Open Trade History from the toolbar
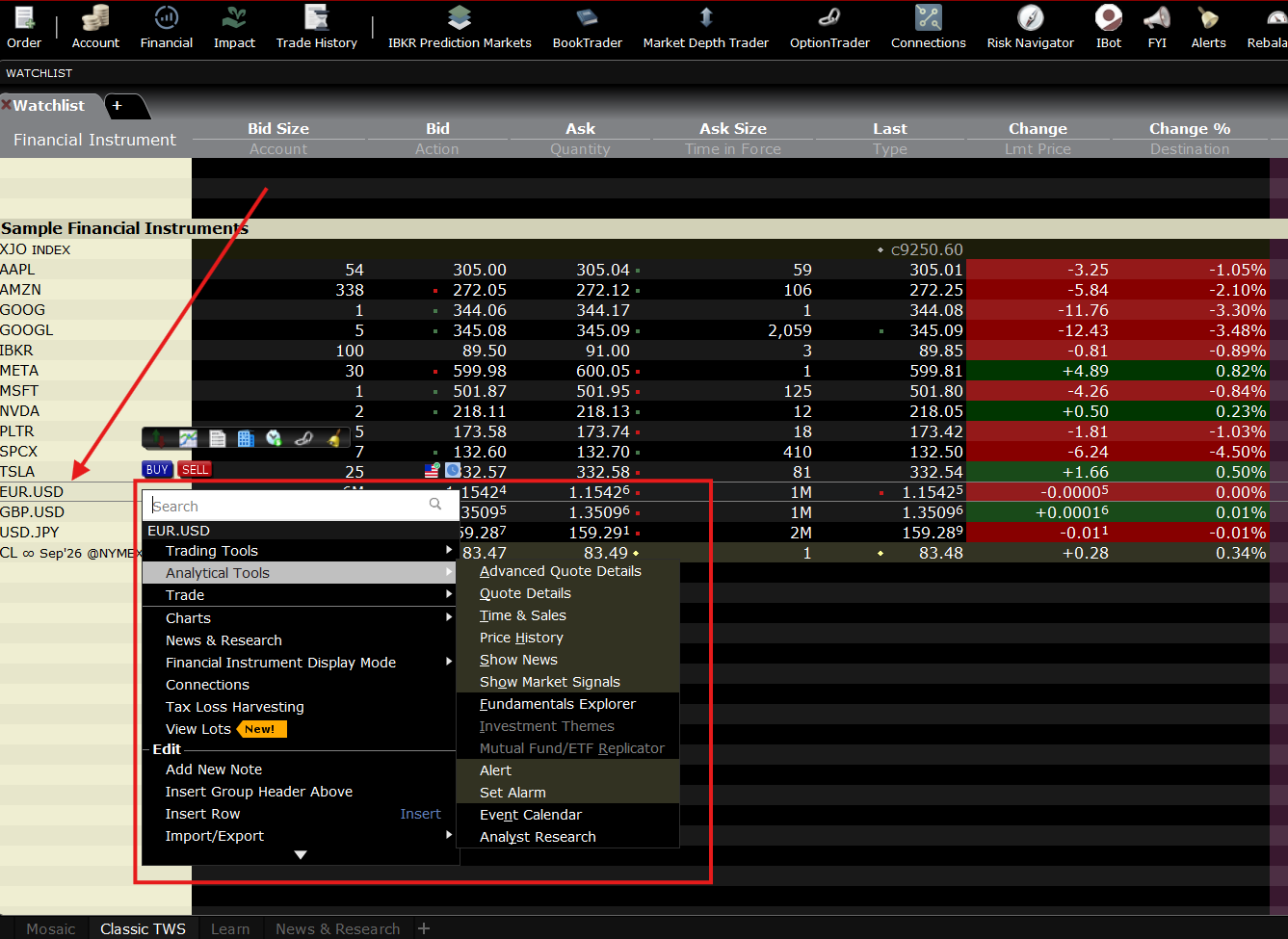Viewport: 1288px width, 939px height. click(316, 26)
